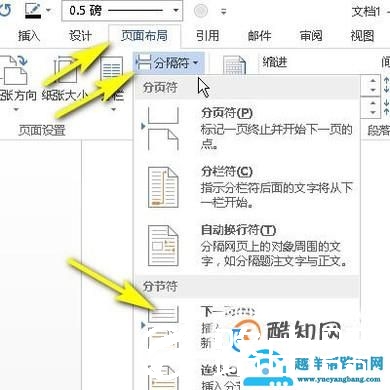
Task: Open the 邮件 tab
Action: [x=259, y=35]
